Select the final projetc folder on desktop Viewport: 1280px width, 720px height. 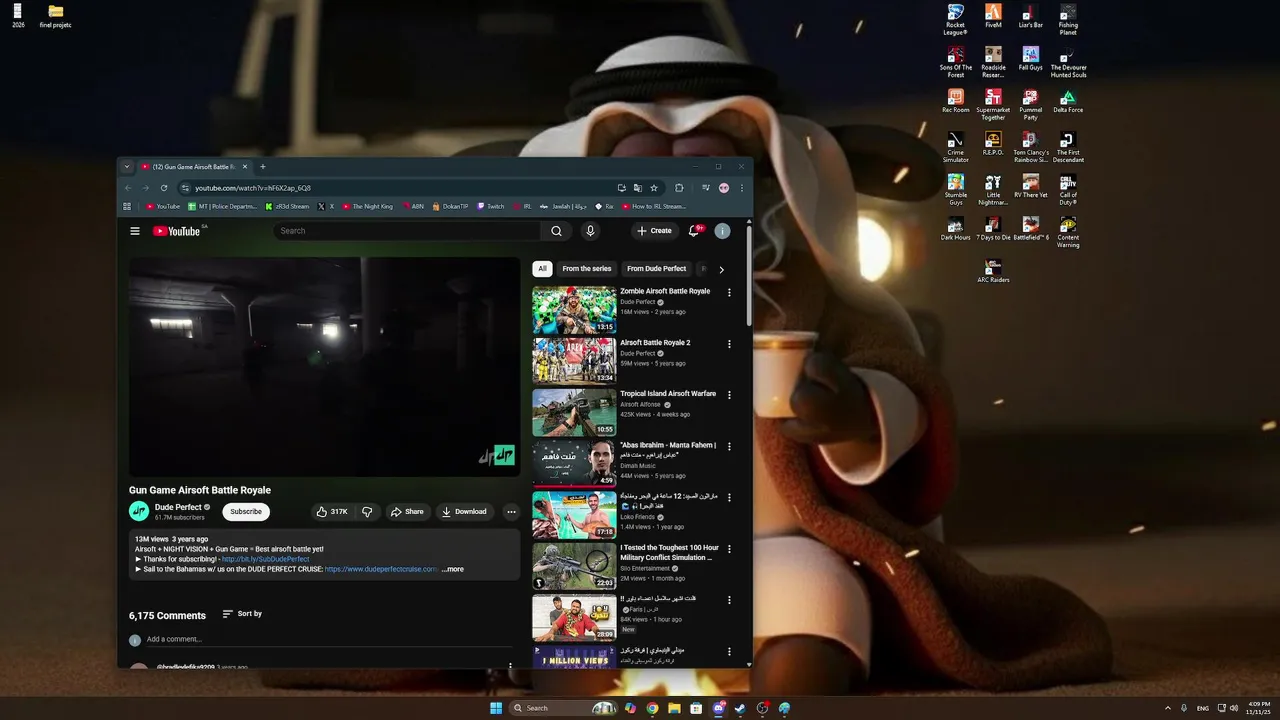[56, 17]
